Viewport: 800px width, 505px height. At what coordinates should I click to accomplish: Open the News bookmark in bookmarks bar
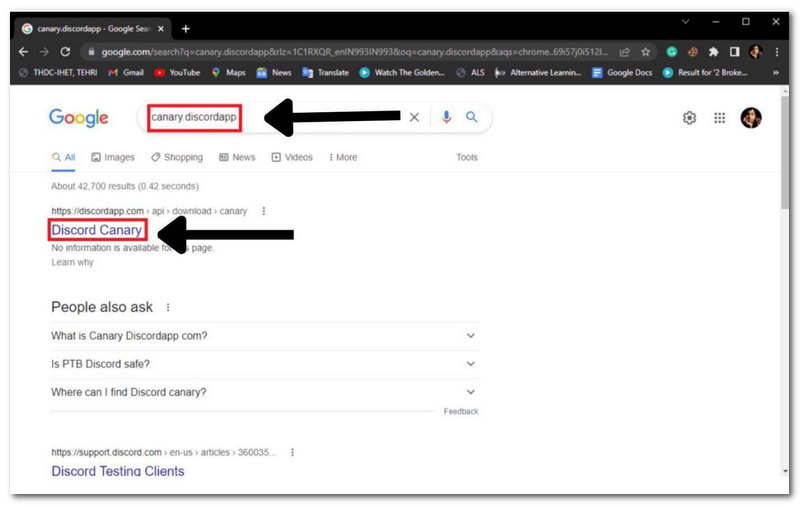coord(274,72)
